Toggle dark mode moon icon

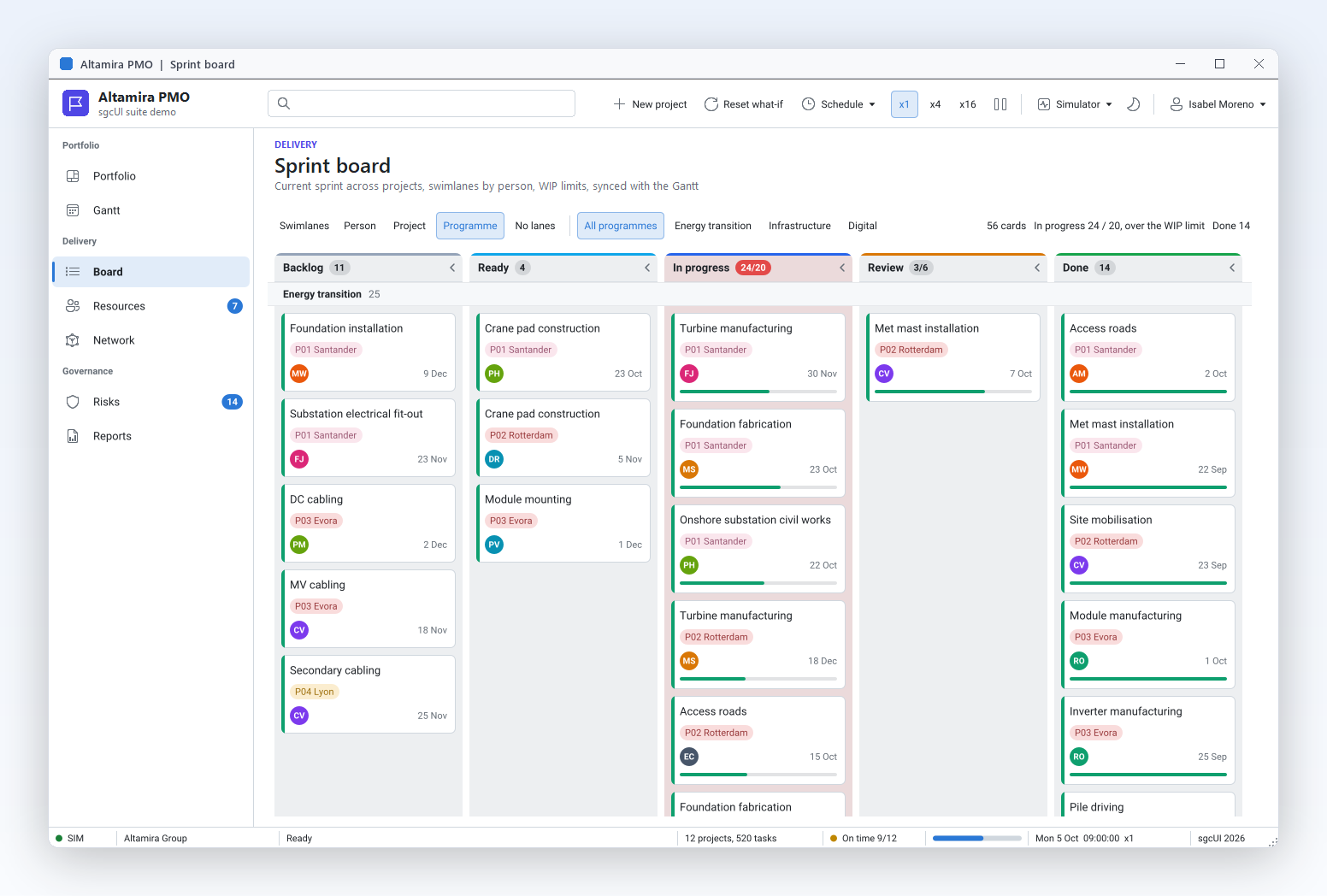click(1134, 104)
